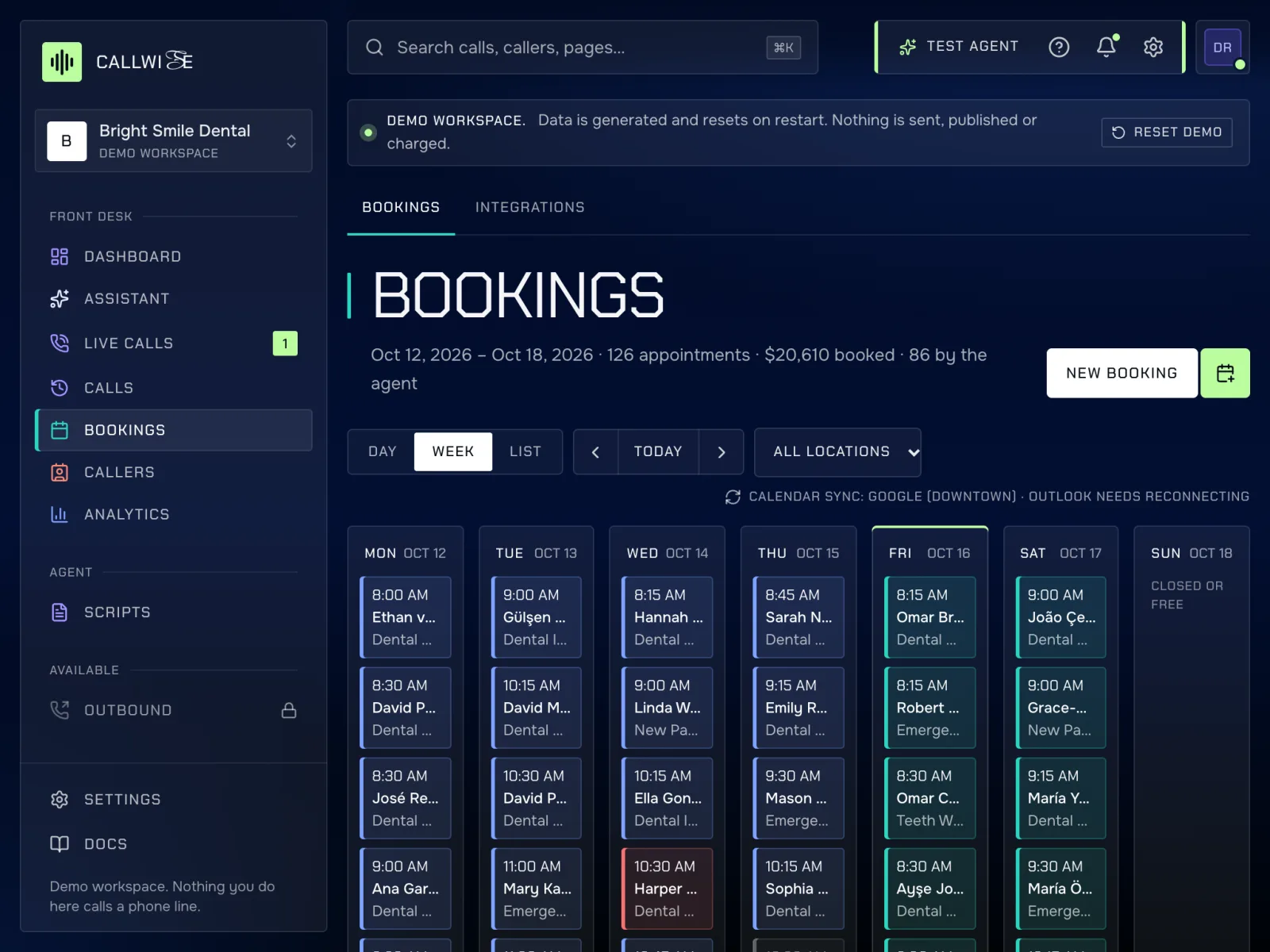Image resolution: width=1270 pixels, height=952 pixels.
Task: Open the 9:30 AM Mason booking card
Action: (799, 798)
